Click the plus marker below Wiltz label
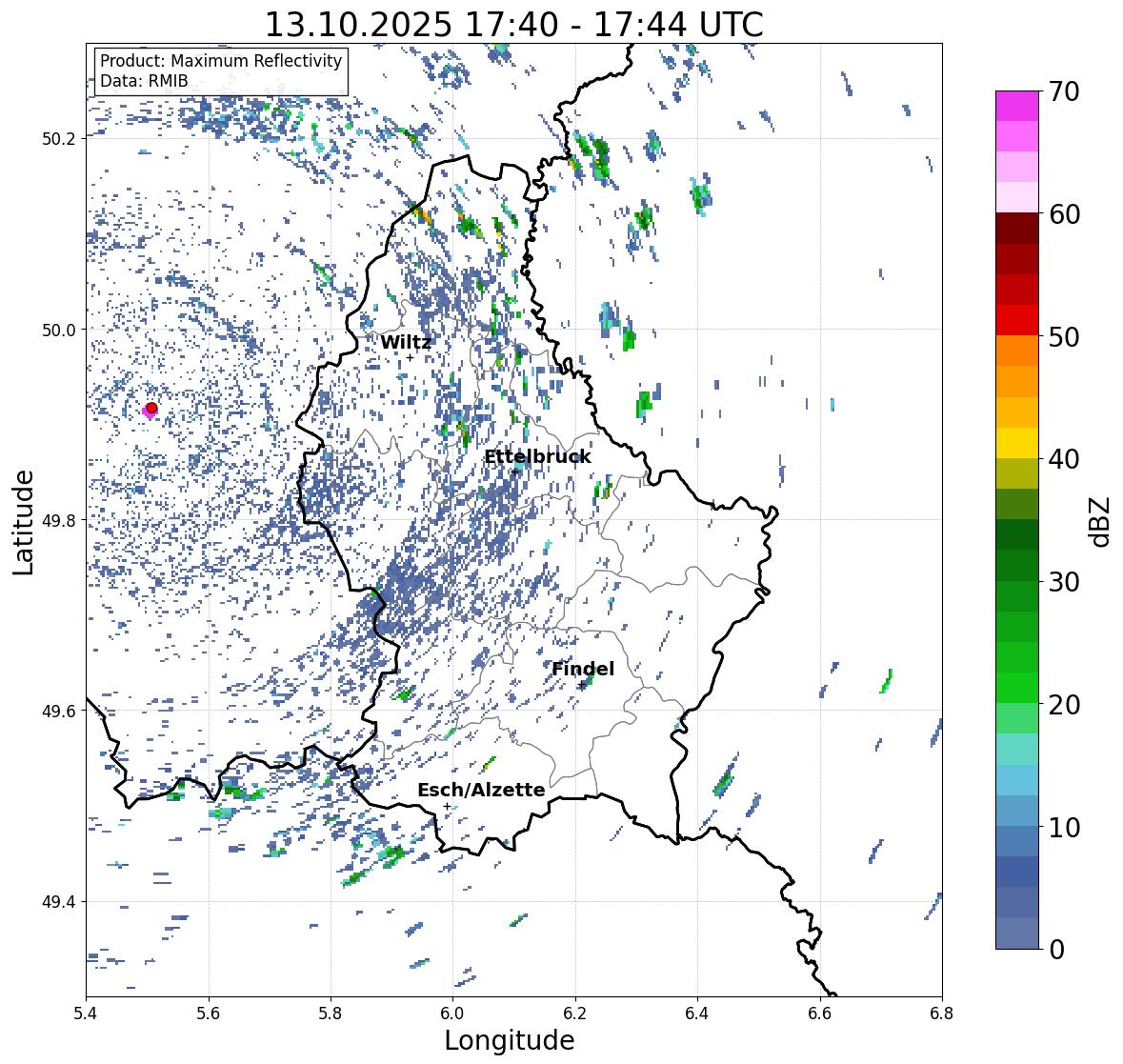The height and width of the screenshot is (1064, 1123). click(410, 358)
